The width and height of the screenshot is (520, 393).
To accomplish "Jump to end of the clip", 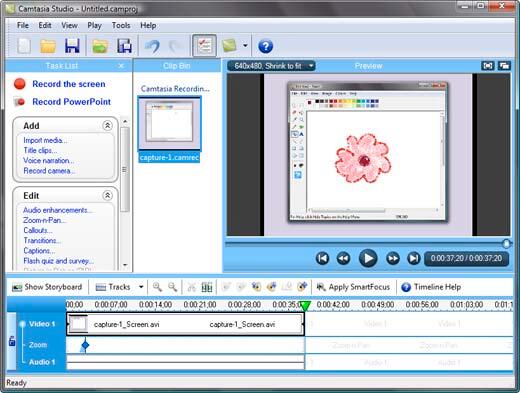I will click(414, 258).
